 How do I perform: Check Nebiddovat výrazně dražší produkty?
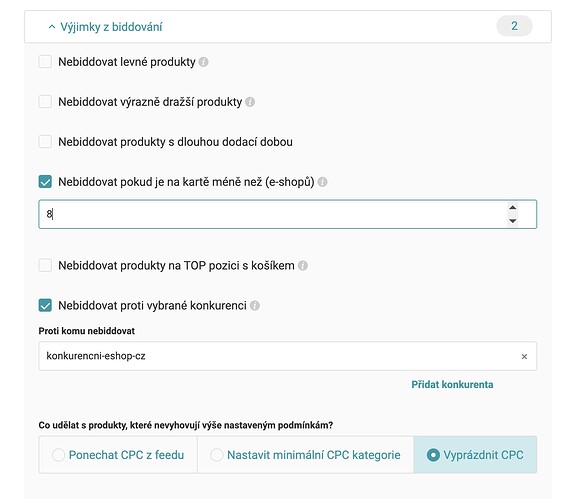[x=45, y=102]
